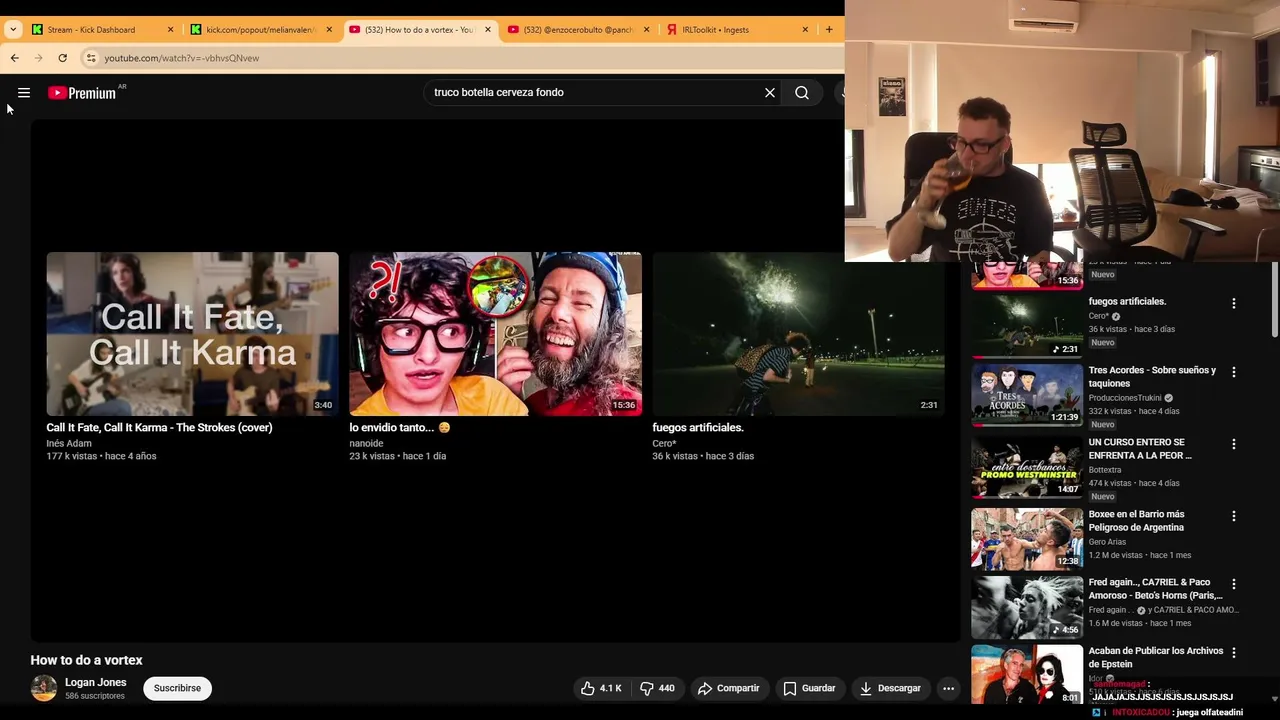Open options menu for 'Fred again..' video
Screen dimensions: 1280x720
[1234, 584]
